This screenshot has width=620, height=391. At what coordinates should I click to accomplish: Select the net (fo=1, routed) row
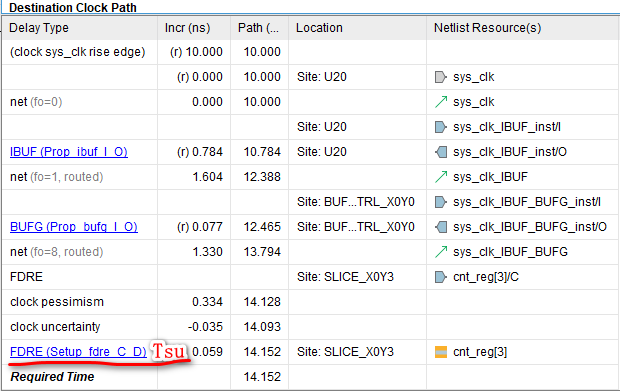(x=311, y=177)
